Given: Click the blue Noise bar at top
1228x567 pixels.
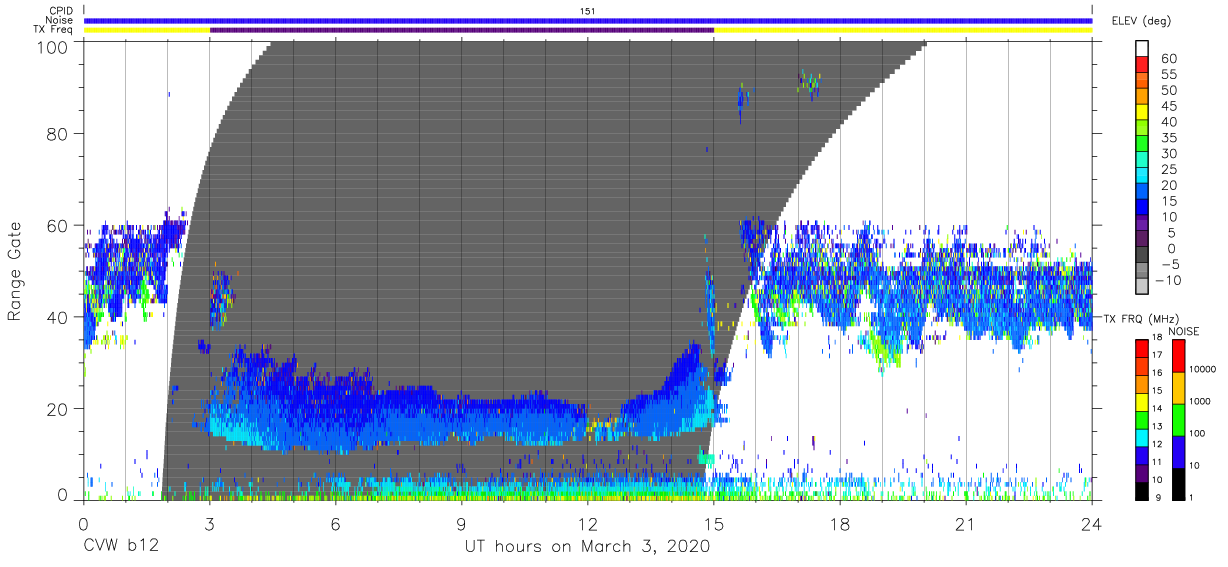Looking at the screenshot, I should click(x=588, y=20).
